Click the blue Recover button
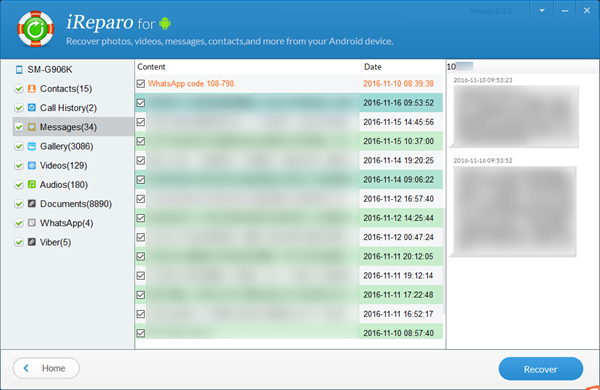600x390 pixels. tap(541, 369)
